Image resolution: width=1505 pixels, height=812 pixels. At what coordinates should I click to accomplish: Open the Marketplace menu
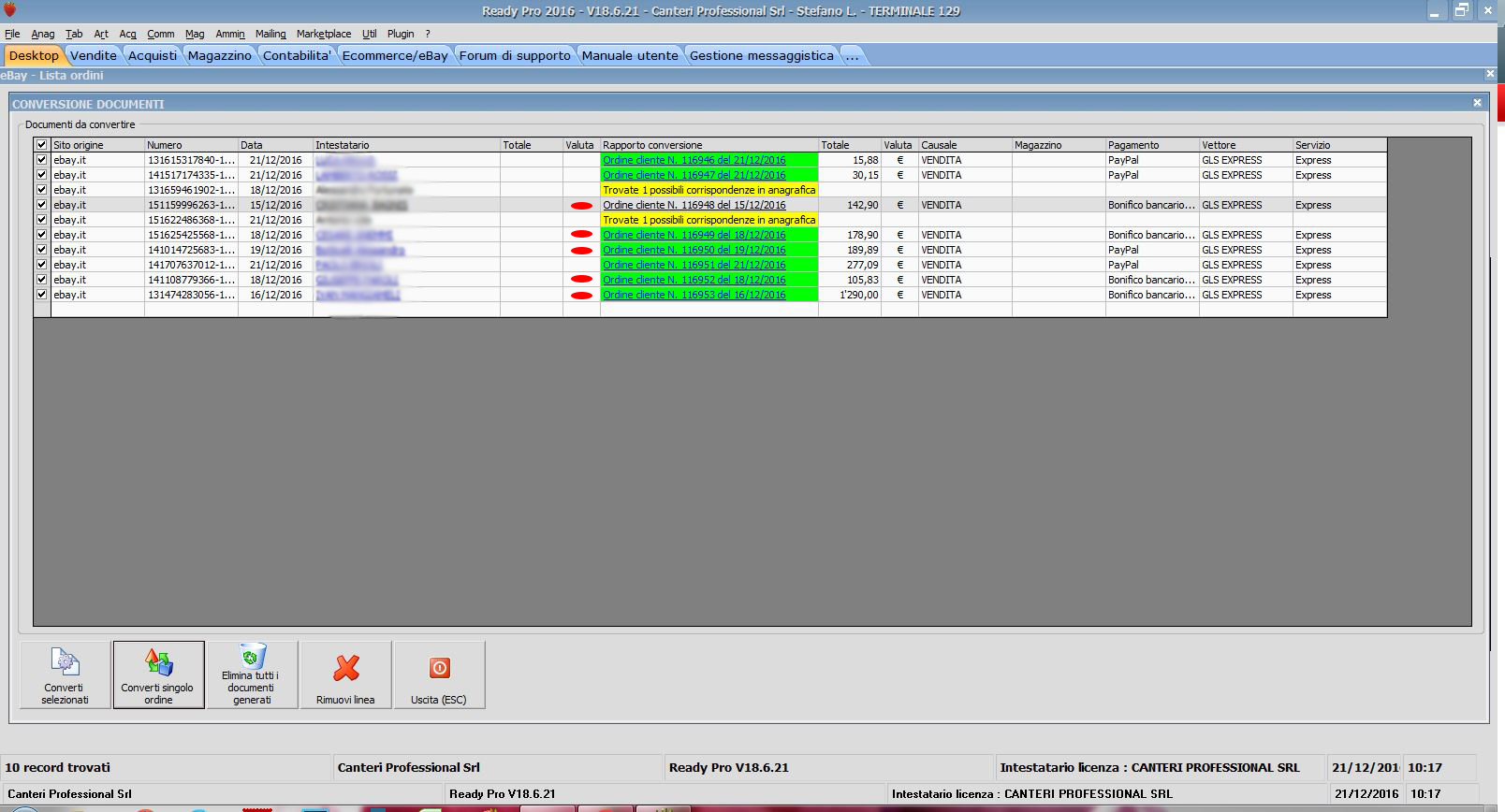tap(324, 34)
